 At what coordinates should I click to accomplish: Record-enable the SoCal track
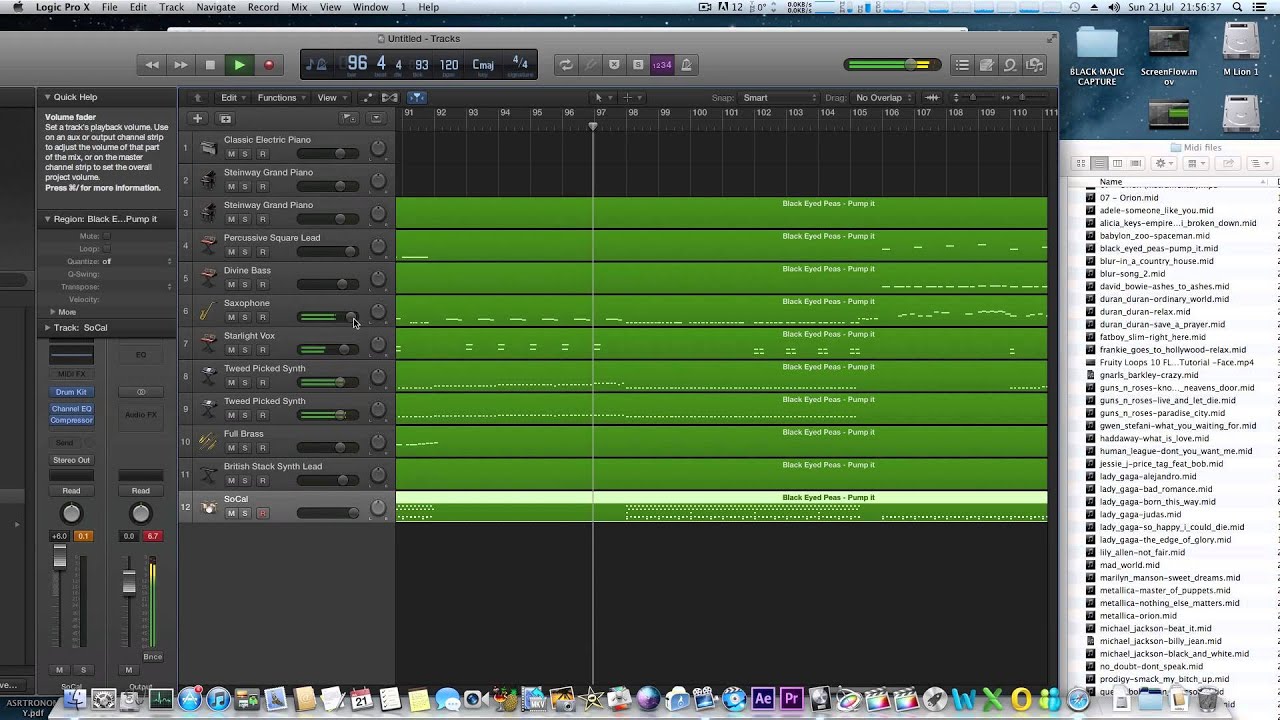coord(262,513)
